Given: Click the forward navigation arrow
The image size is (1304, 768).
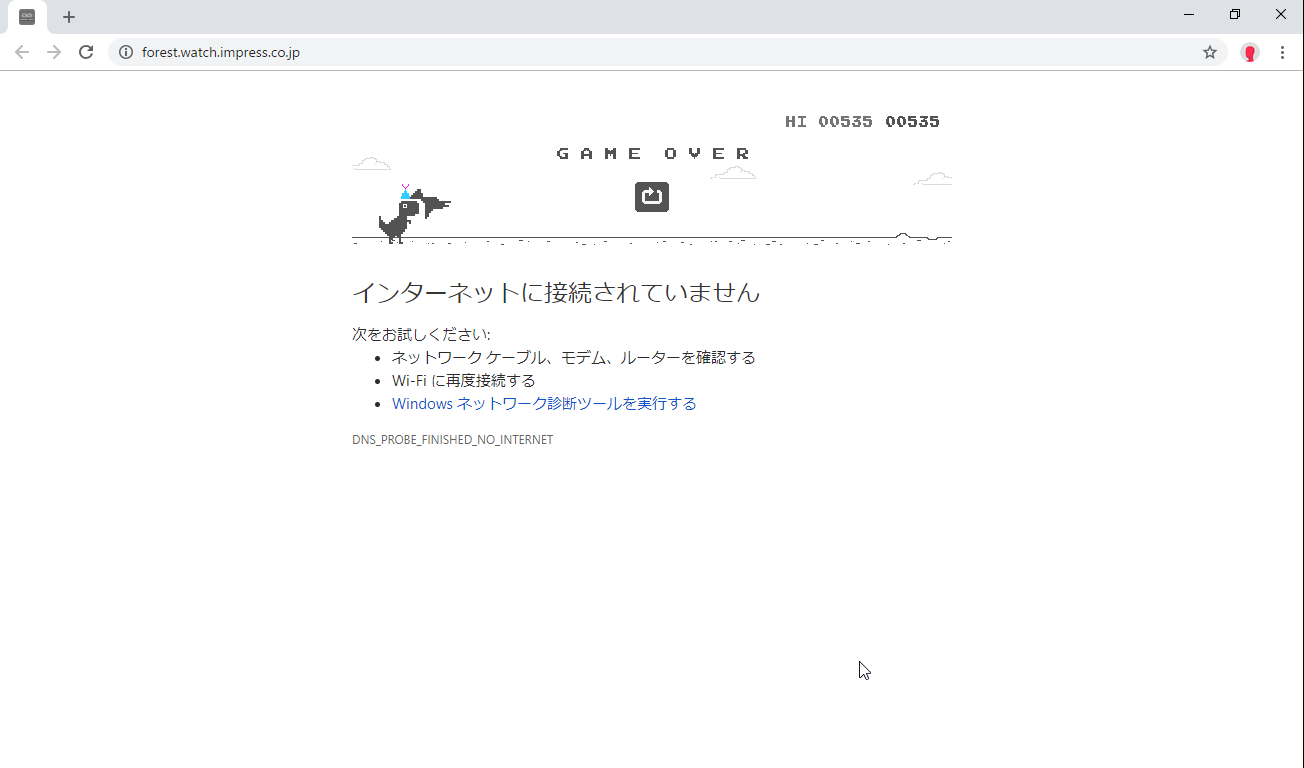Looking at the screenshot, I should 54,52.
